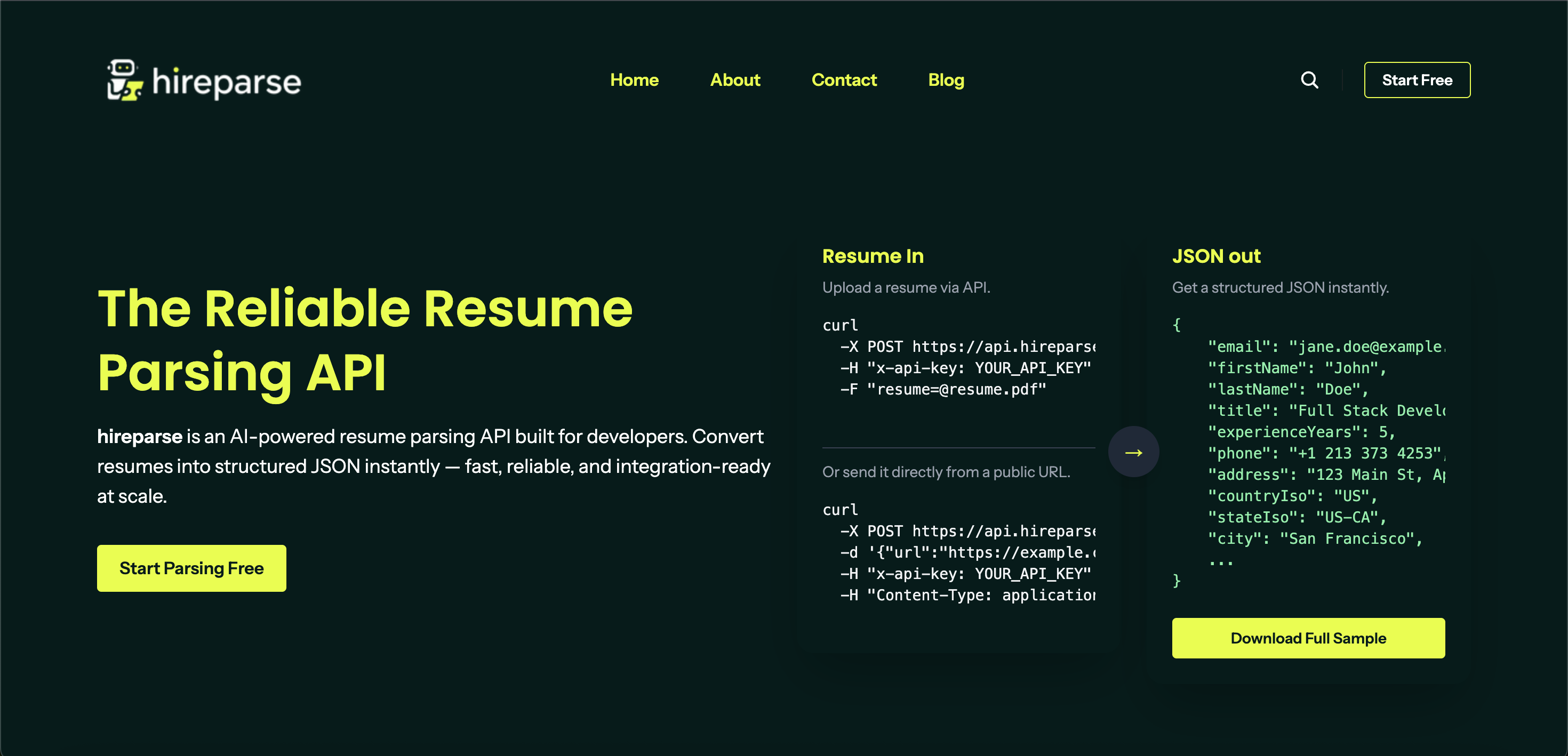Click the Resume In heading
Screen dimensions: 1568x756
873,256
